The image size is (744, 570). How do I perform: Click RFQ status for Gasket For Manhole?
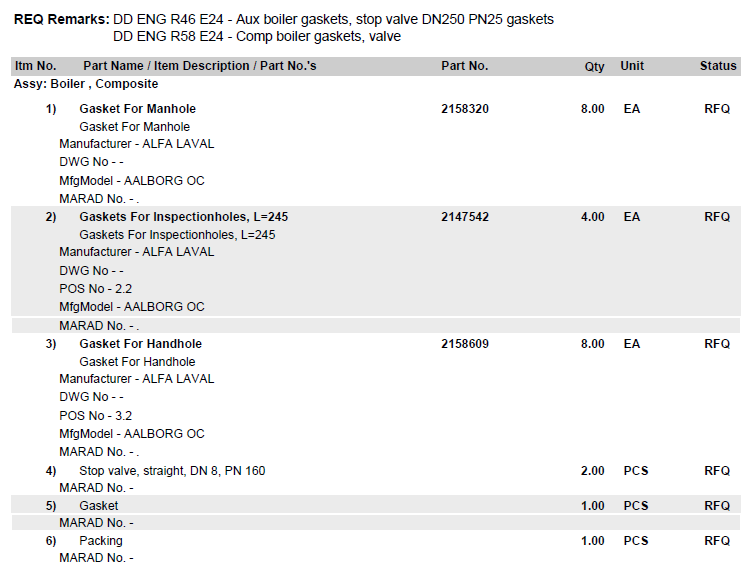click(x=717, y=109)
